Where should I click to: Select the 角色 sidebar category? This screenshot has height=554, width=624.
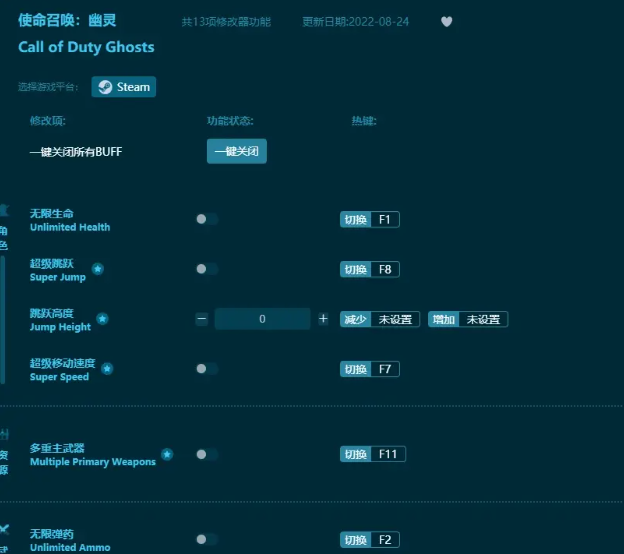pyautogui.click(x=4, y=228)
